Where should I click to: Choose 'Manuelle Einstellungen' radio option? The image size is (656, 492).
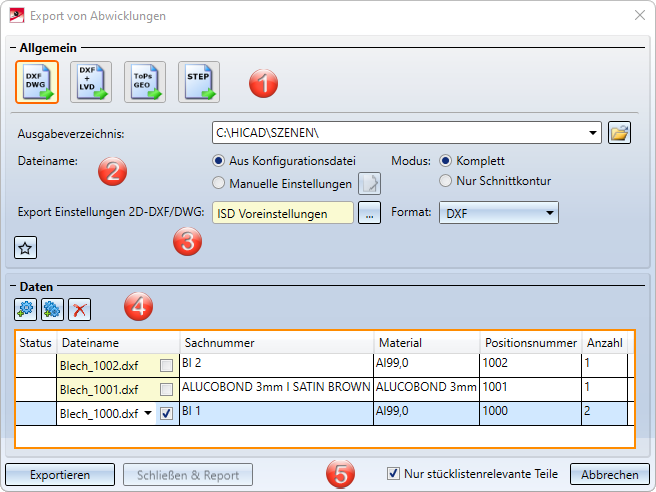pyautogui.click(x=219, y=183)
